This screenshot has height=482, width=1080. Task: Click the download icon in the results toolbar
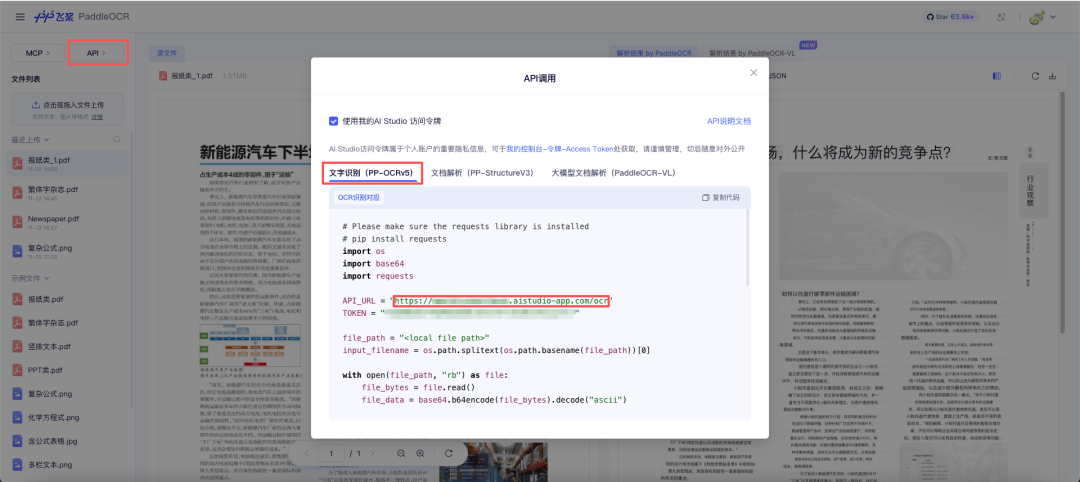pos(1052,76)
